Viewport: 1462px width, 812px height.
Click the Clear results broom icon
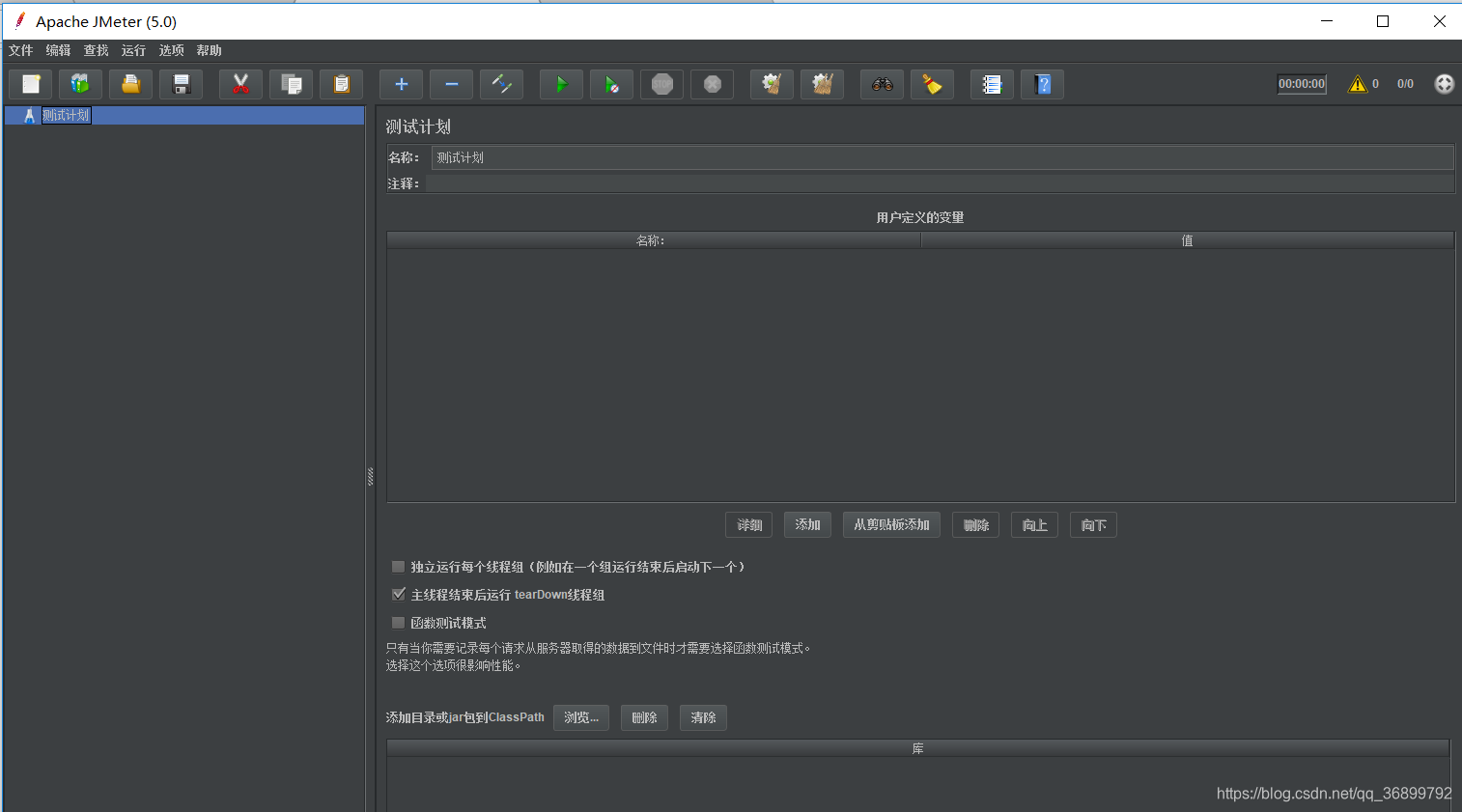[x=772, y=84]
